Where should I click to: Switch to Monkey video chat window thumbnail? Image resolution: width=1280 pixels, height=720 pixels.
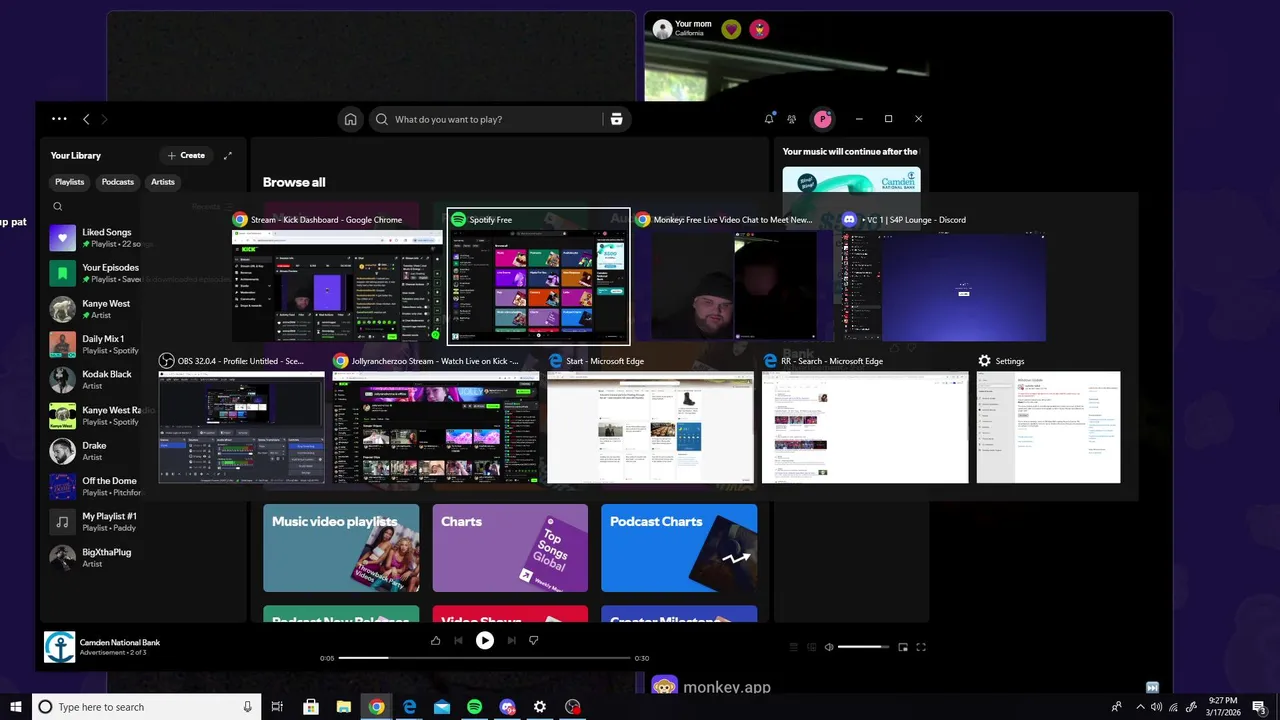tap(734, 276)
